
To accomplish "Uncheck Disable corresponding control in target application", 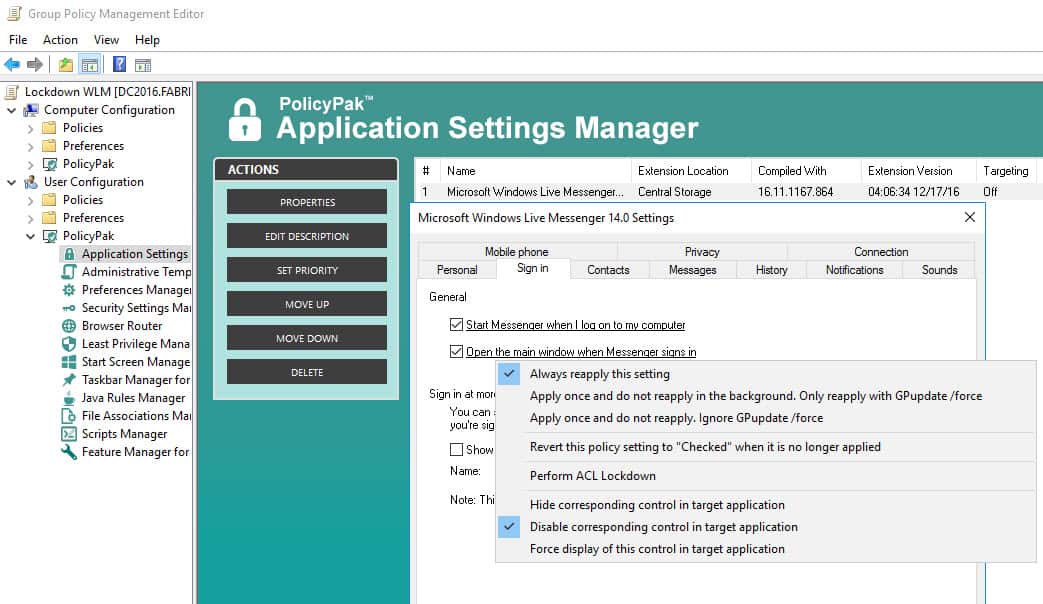I will tap(766, 527).
